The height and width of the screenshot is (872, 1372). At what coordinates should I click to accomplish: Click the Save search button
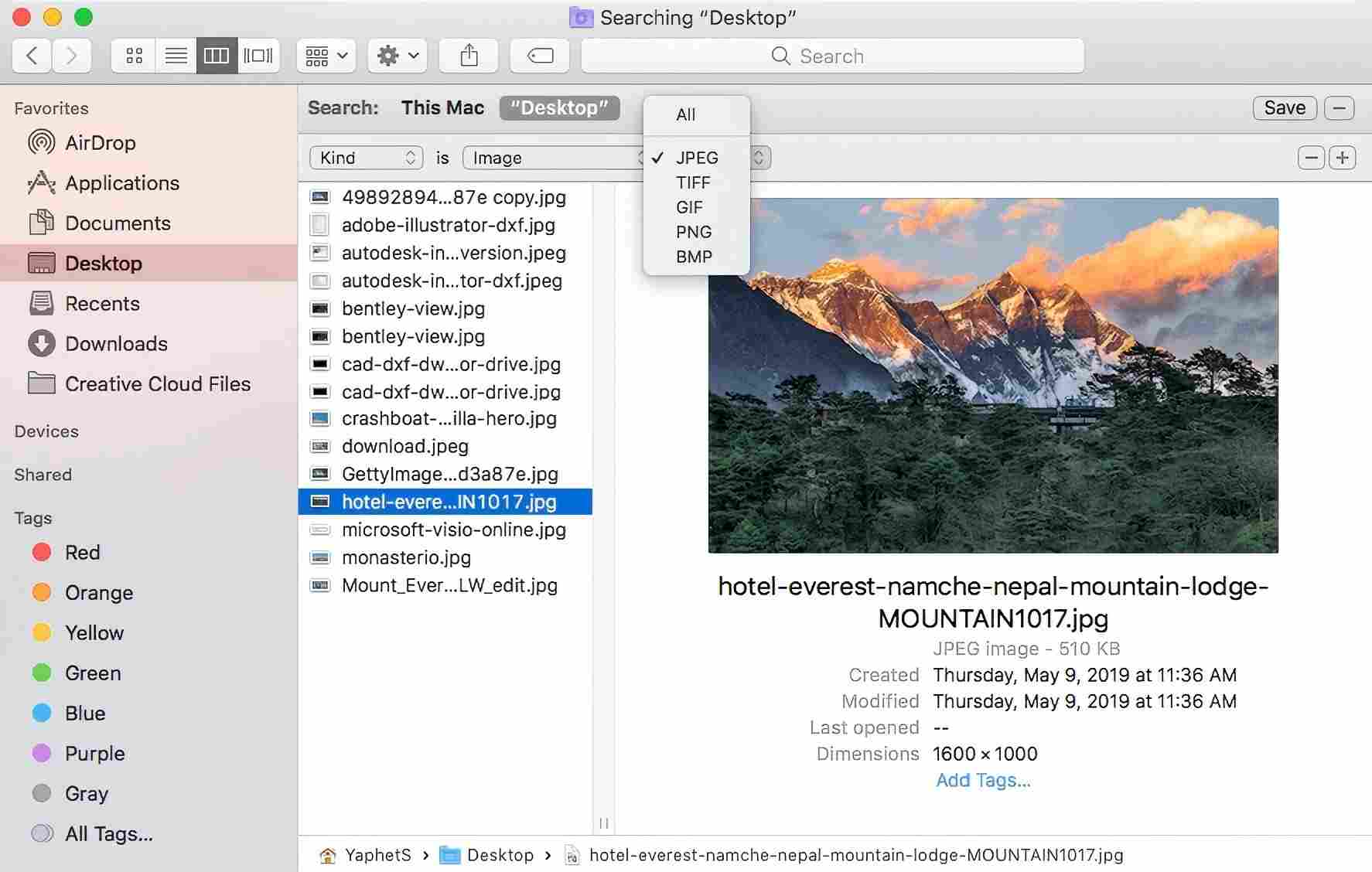[1284, 108]
